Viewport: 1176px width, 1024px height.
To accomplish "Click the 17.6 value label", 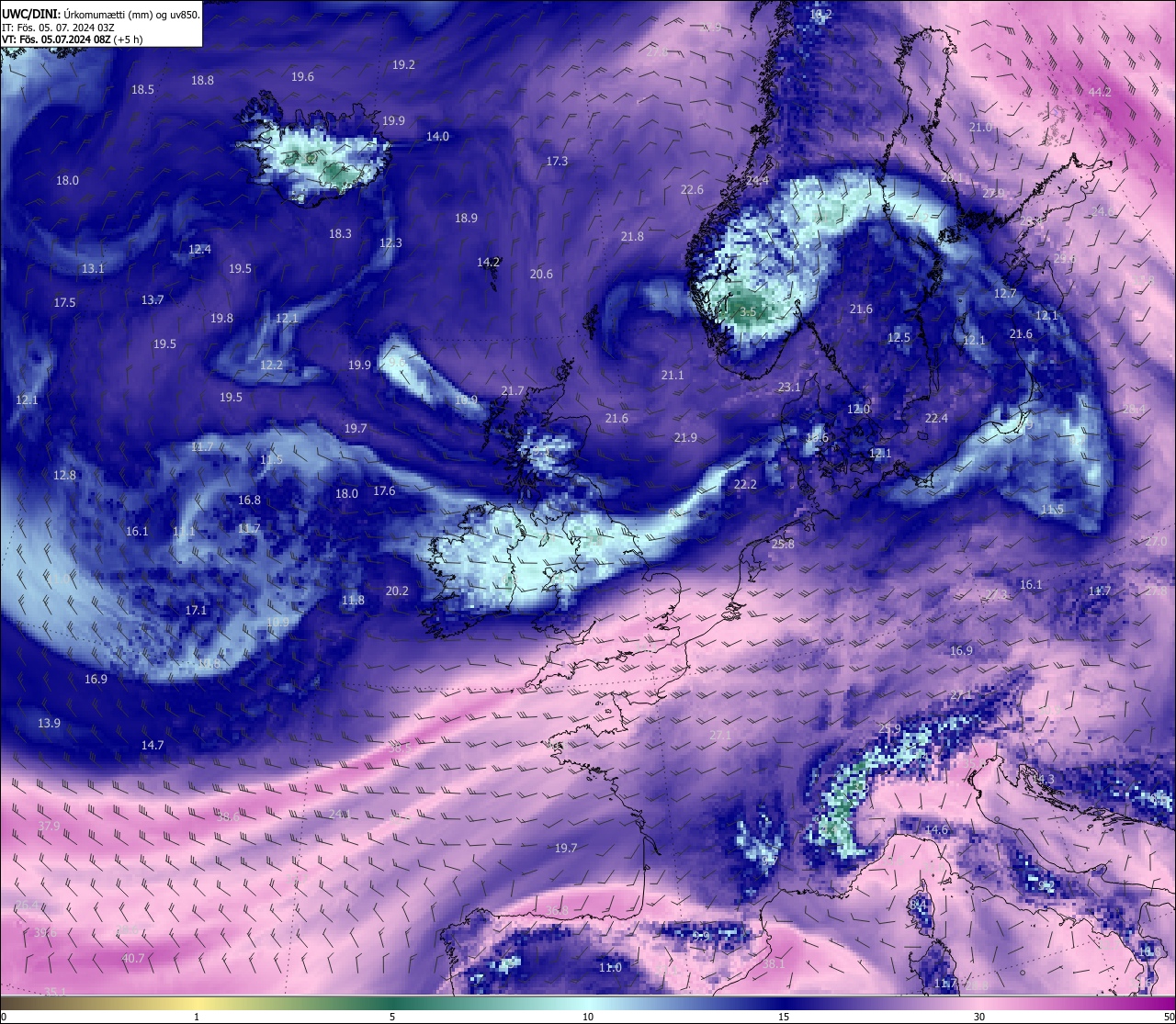I will (x=384, y=491).
